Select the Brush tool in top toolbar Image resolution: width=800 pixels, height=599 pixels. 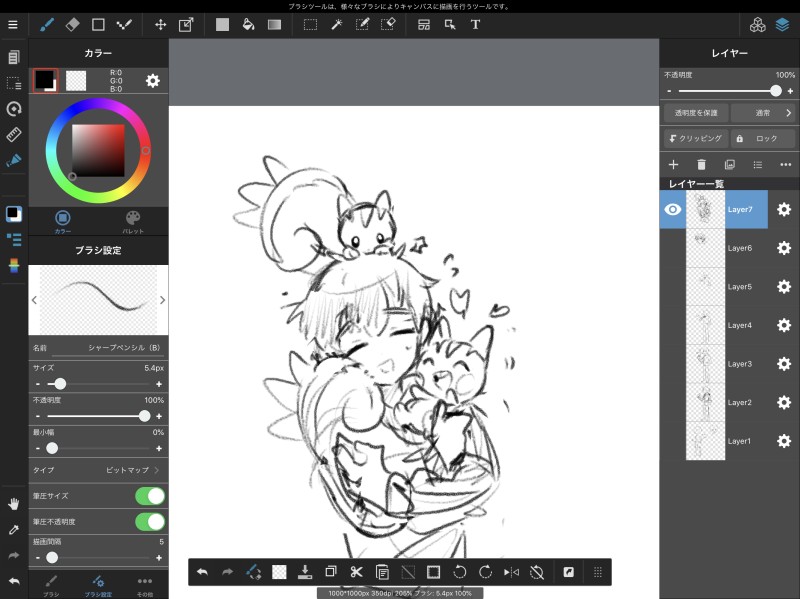point(47,24)
